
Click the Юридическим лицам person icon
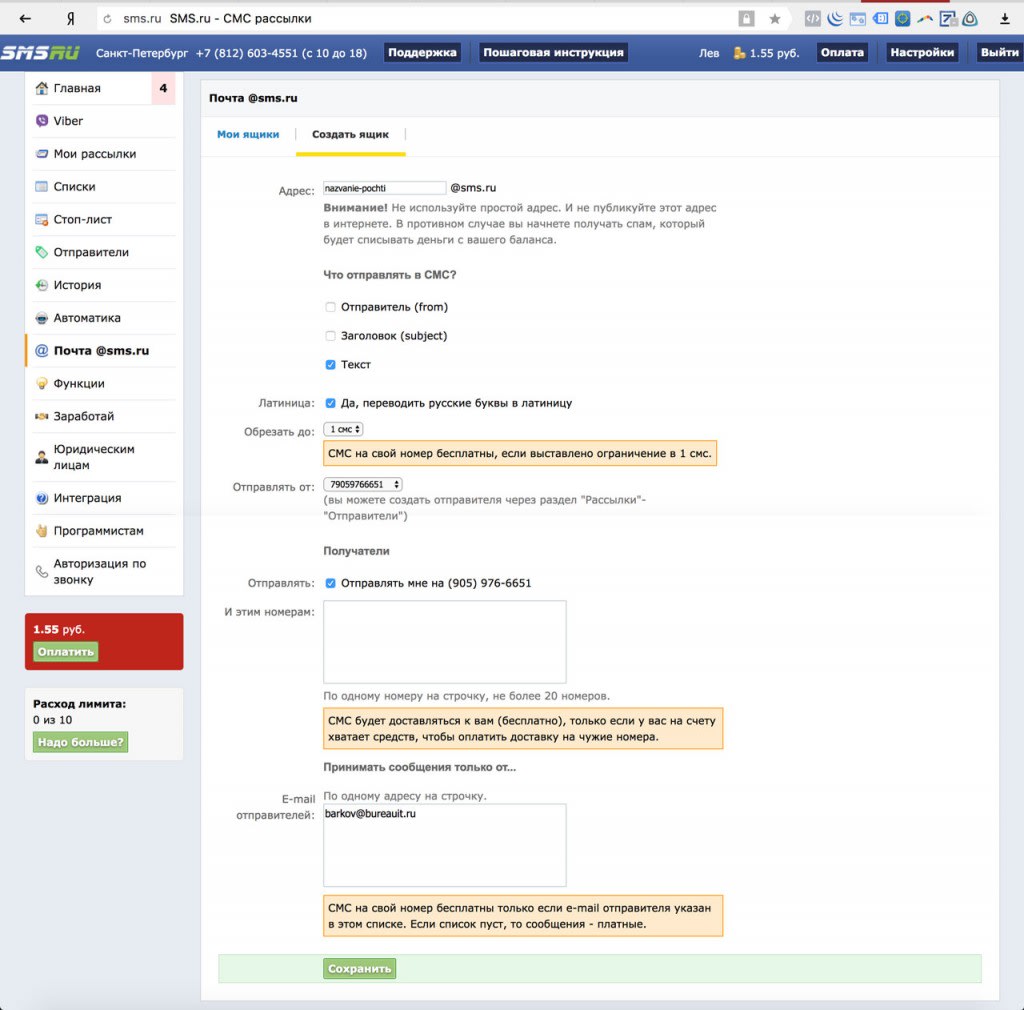coord(42,457)
